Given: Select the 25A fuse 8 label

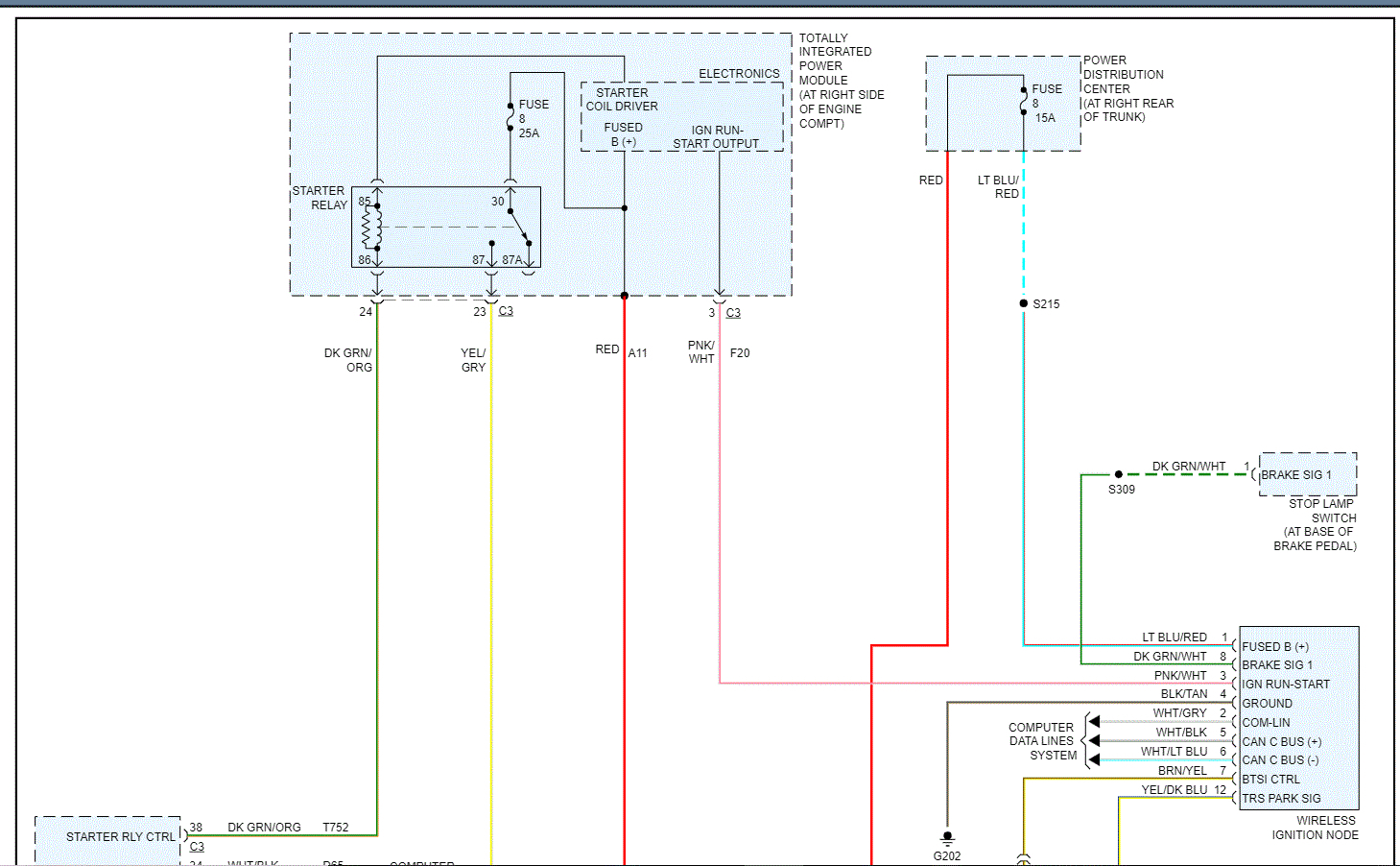Looking at the screenshot, I should pos(534,119).
